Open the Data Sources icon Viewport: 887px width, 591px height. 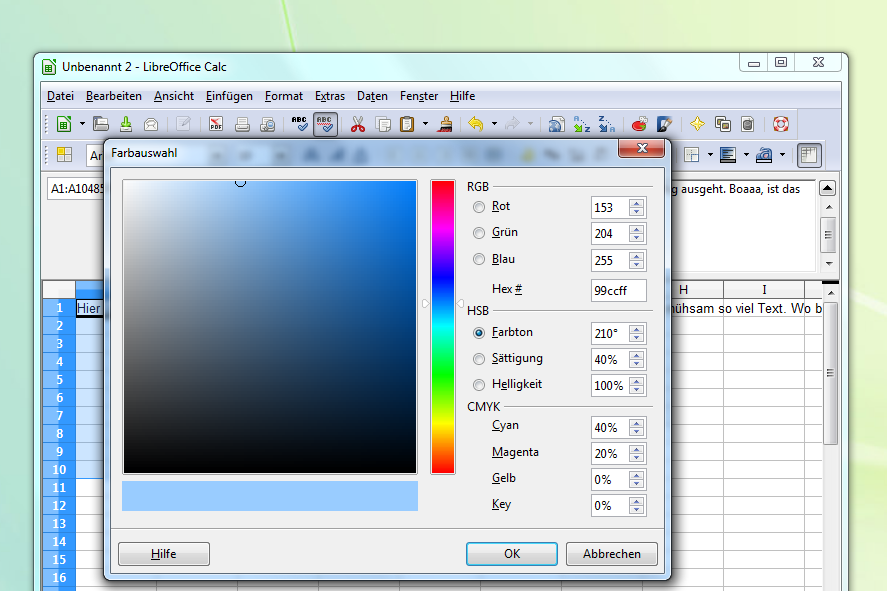click(747, 124)
